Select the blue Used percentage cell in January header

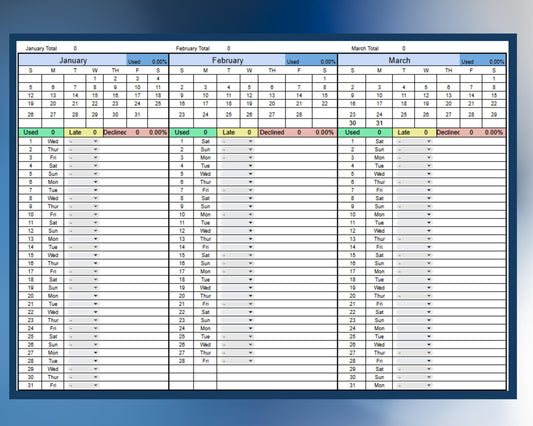coord(147,60)
